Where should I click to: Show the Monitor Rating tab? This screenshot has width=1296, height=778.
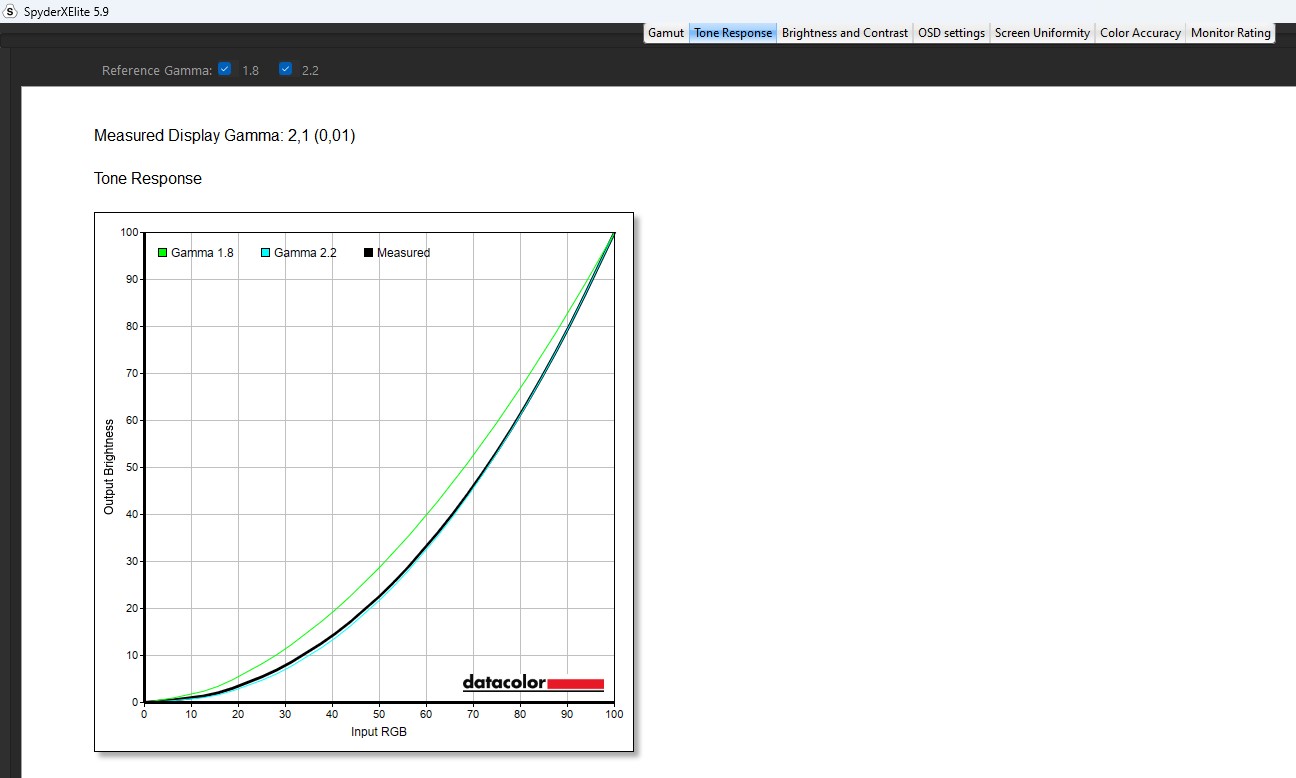tap(1230, 33)
